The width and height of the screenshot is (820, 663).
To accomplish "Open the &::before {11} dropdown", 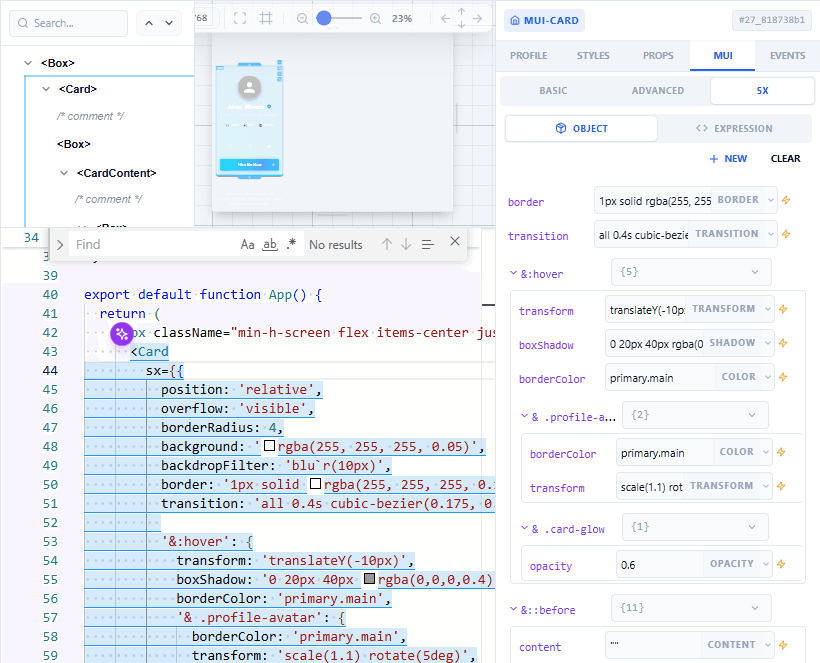I will coord(691,608).
